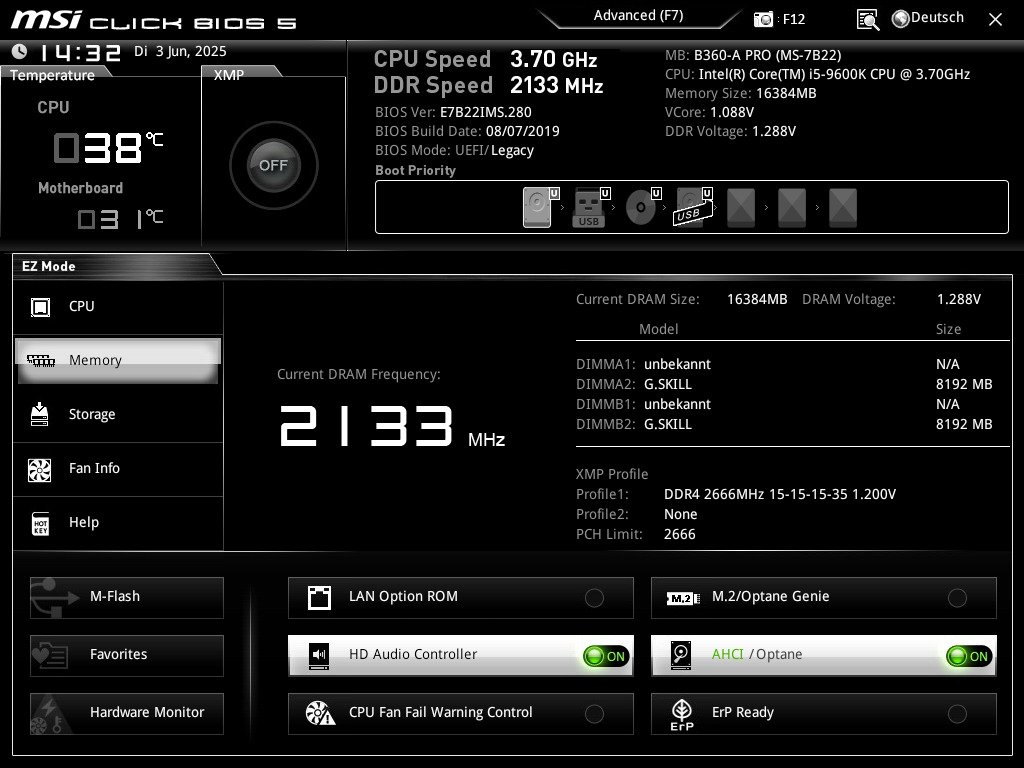Click the DIMMA2 G.SKILL memory row

[784, 384]
